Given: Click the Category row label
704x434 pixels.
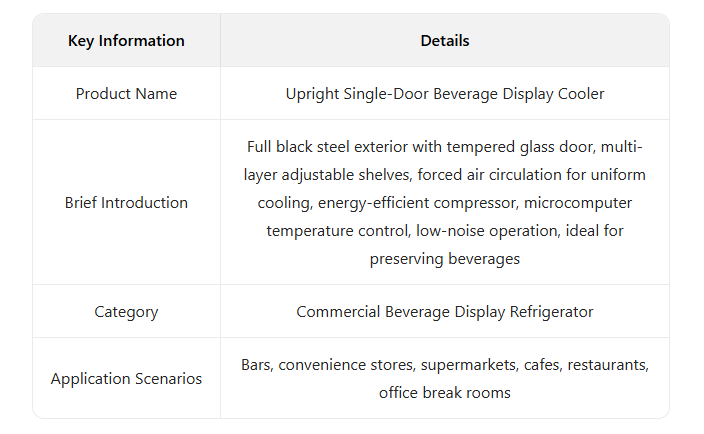Looking at the screenshot, I should [x=126, y=312].
